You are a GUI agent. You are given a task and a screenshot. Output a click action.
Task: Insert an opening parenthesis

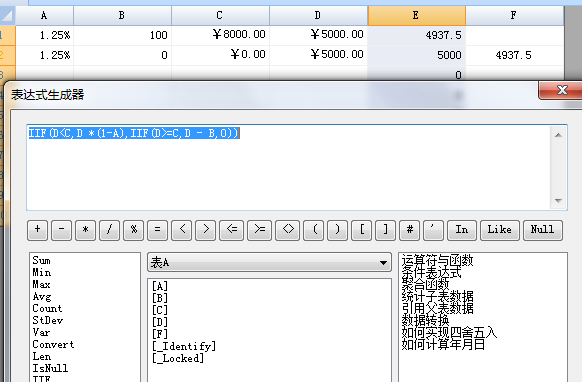pos(314,230)
